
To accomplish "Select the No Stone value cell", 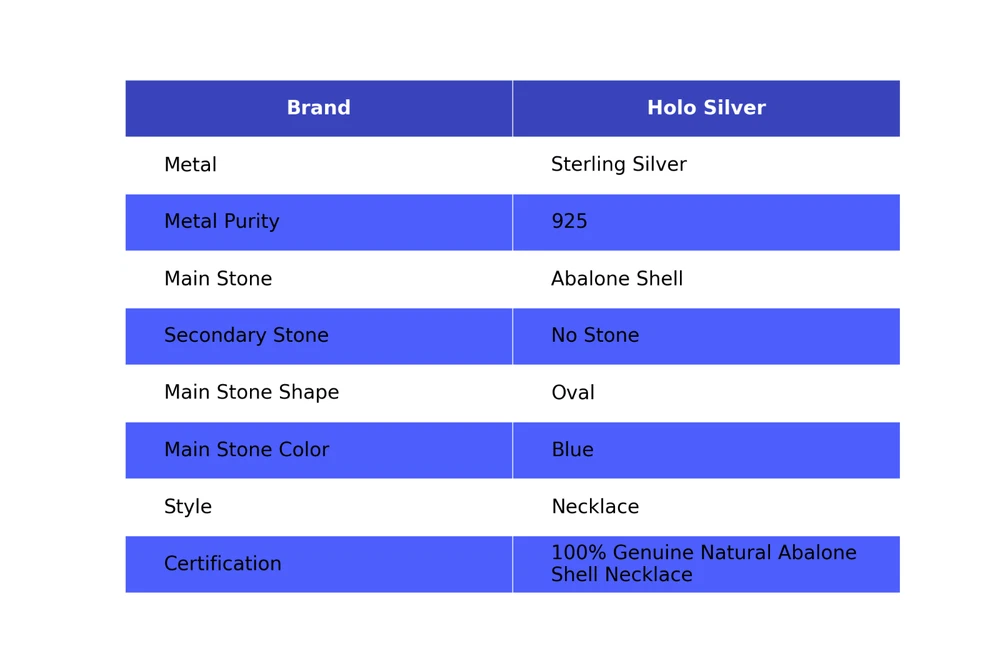I will pos(595,336).
